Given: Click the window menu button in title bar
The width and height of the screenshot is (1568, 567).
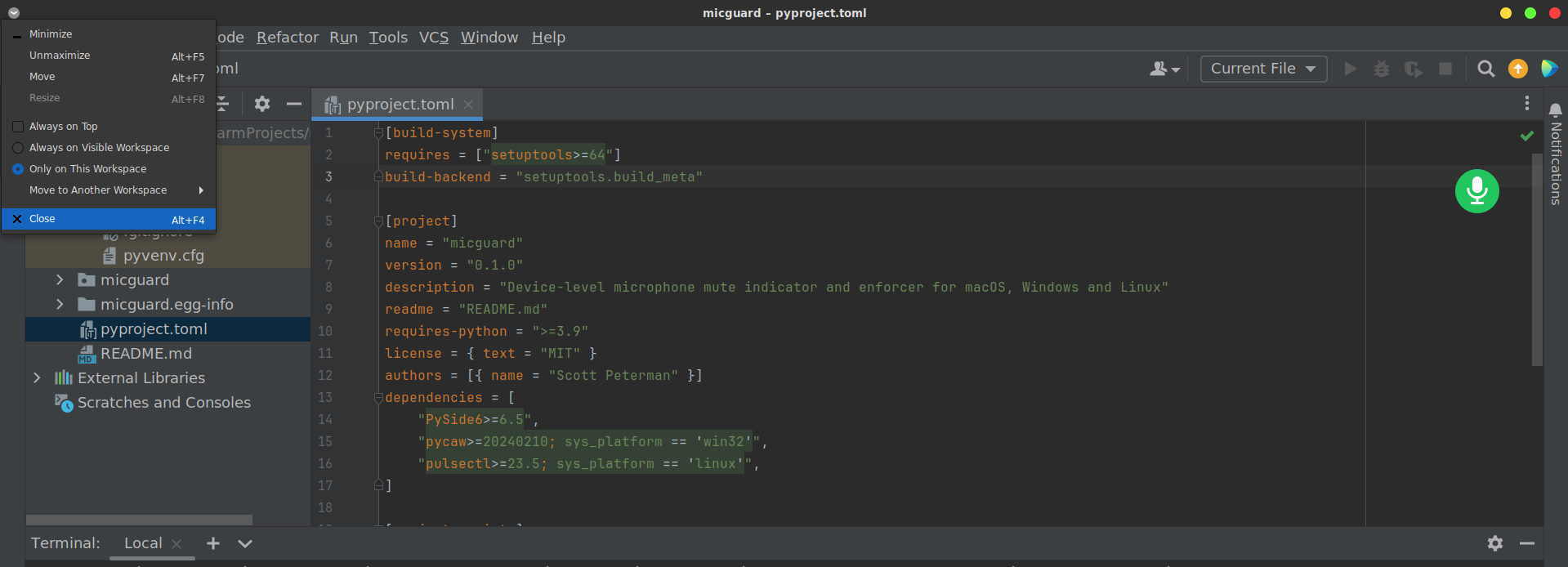Looking at the screenshot, I should click(x=14, y=12).
